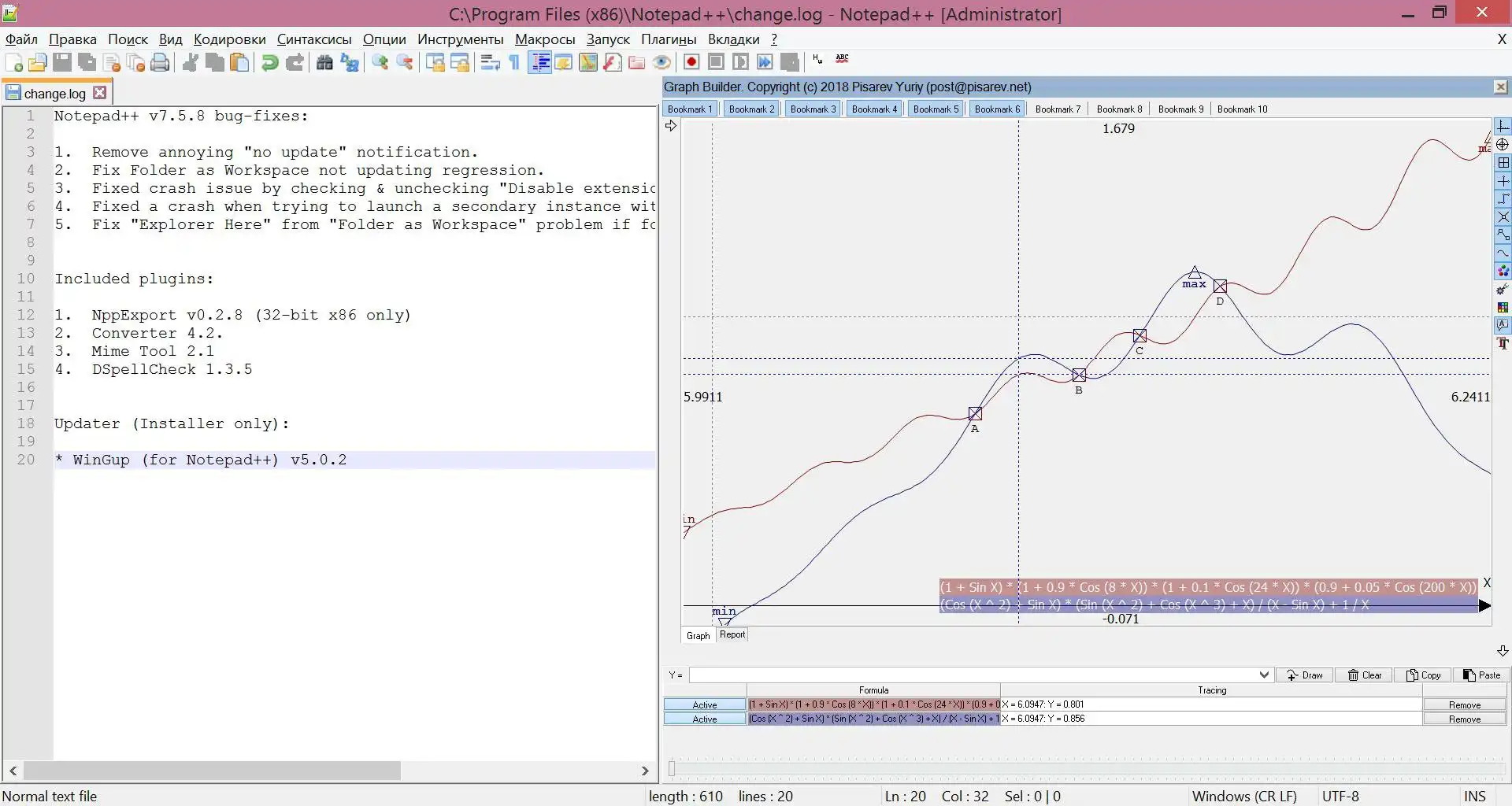
Task: Toggle Active for the blue formula row
Action: click(x=705, y=719)
